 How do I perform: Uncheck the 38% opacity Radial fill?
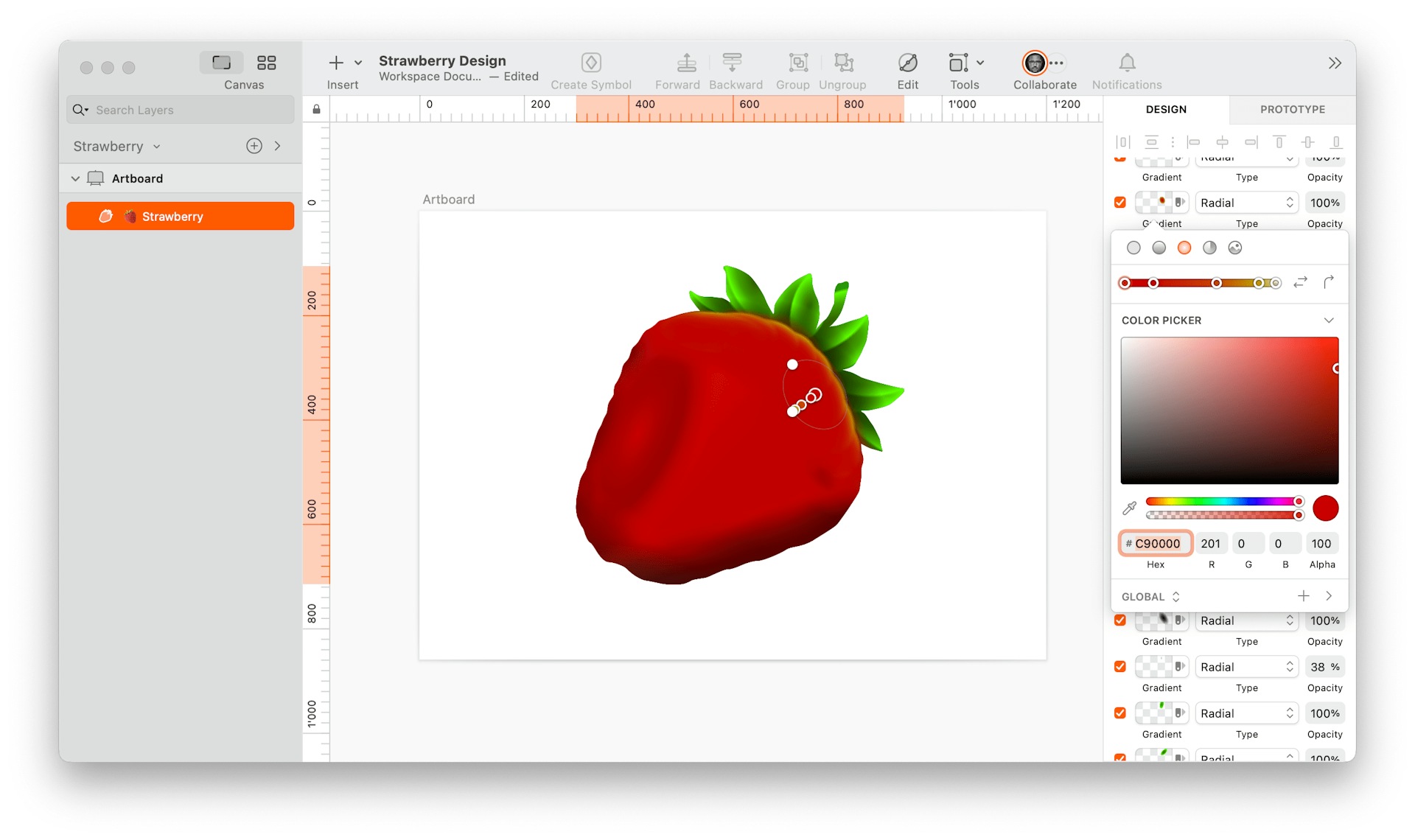[1119, 667]
